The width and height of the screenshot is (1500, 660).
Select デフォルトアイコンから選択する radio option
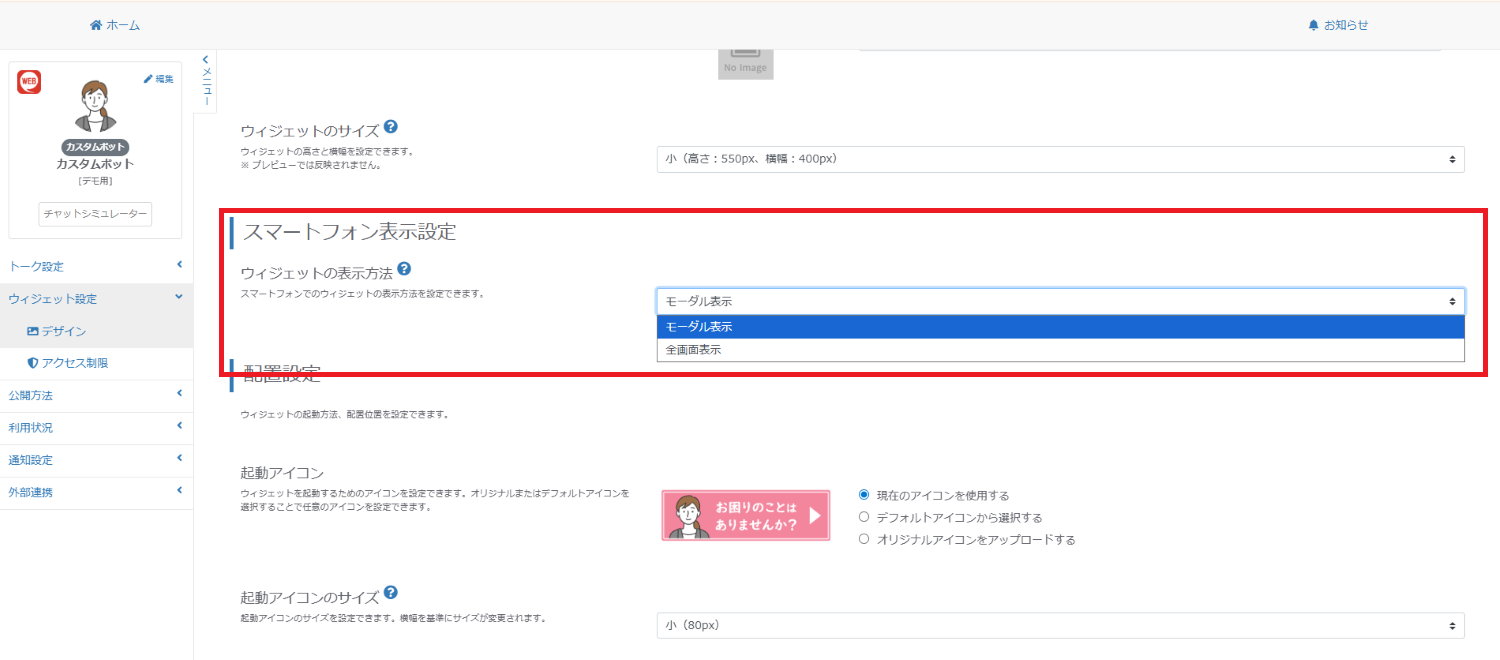coord(864,517)
